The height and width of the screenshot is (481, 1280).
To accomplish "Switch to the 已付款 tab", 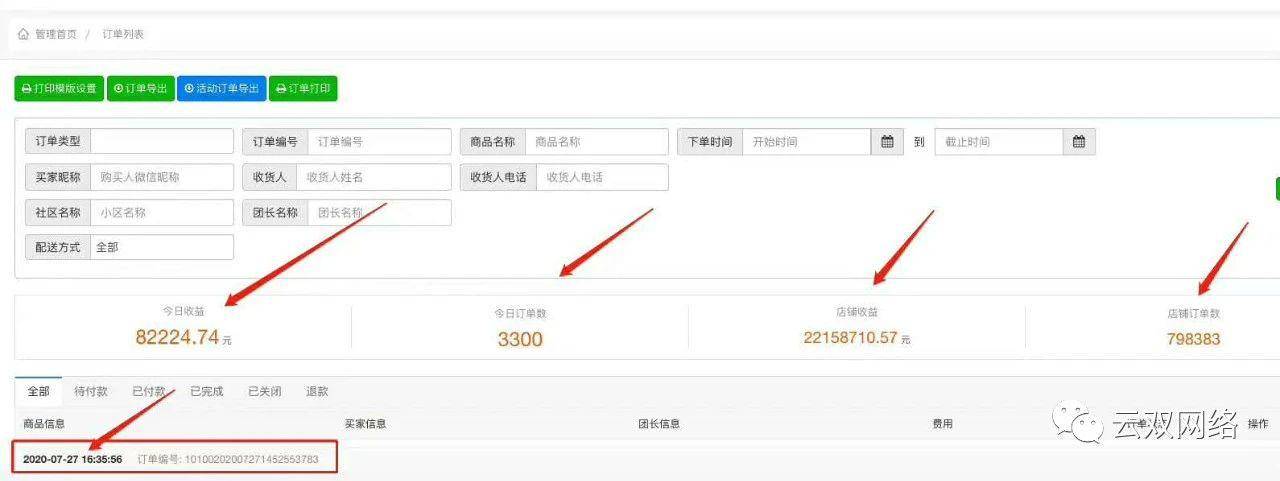I will pos(149,391).
